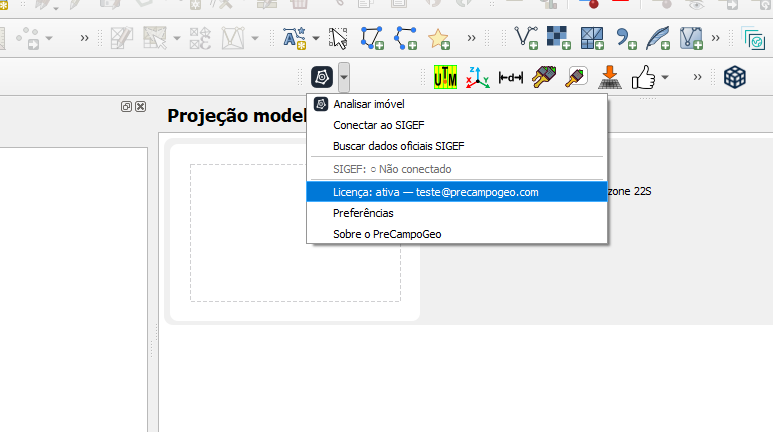
Task: Choose Conectar ao SIGEF from menu
Action: 457,125
